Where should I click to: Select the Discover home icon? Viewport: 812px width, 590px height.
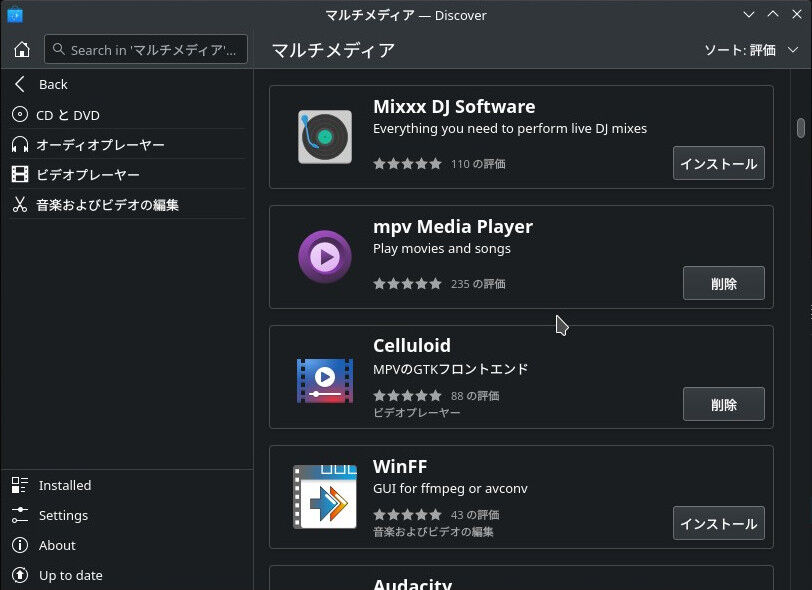(x=22, y=48)
